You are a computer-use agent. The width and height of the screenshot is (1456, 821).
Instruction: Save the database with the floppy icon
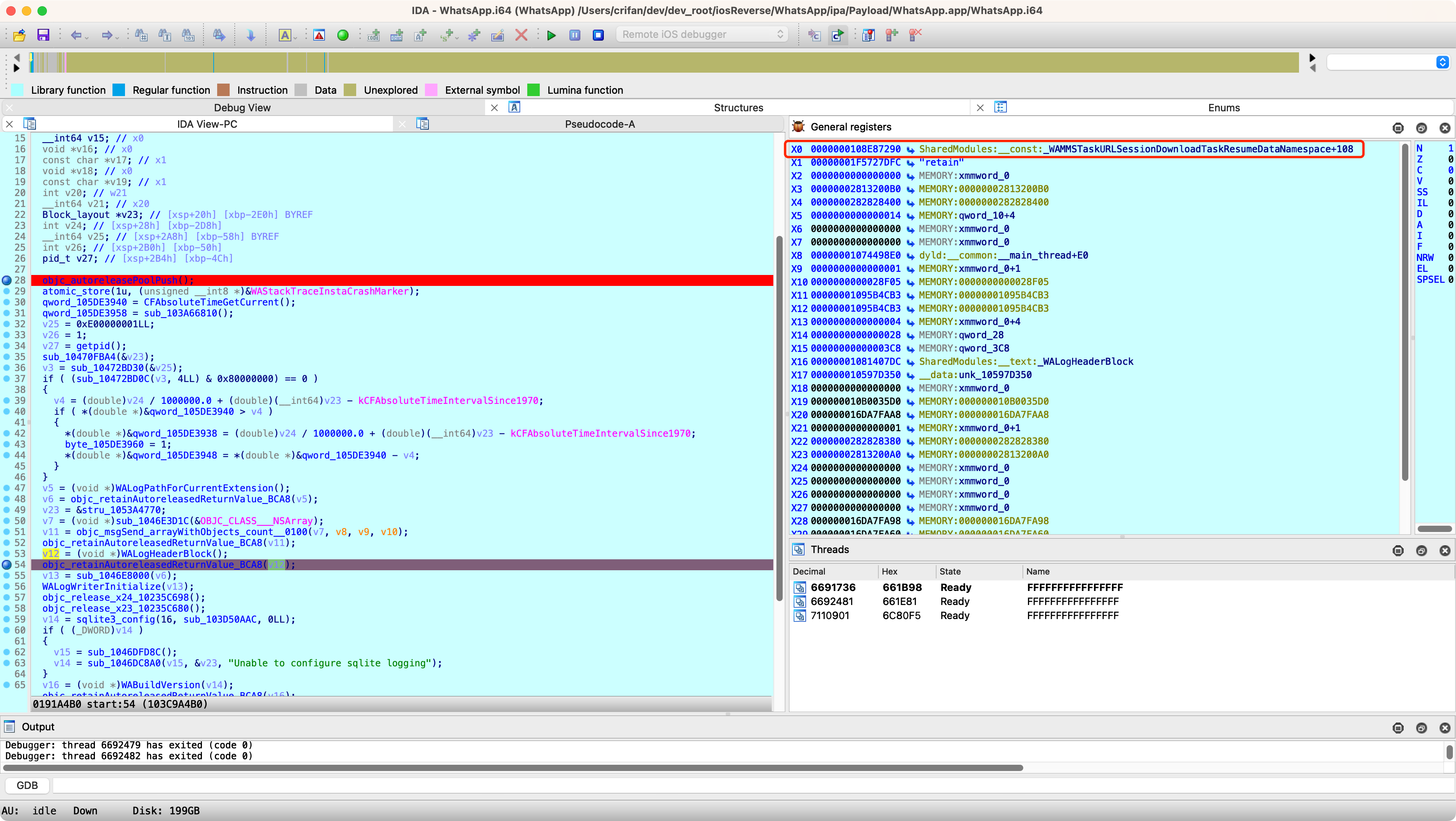click(43, 35)
